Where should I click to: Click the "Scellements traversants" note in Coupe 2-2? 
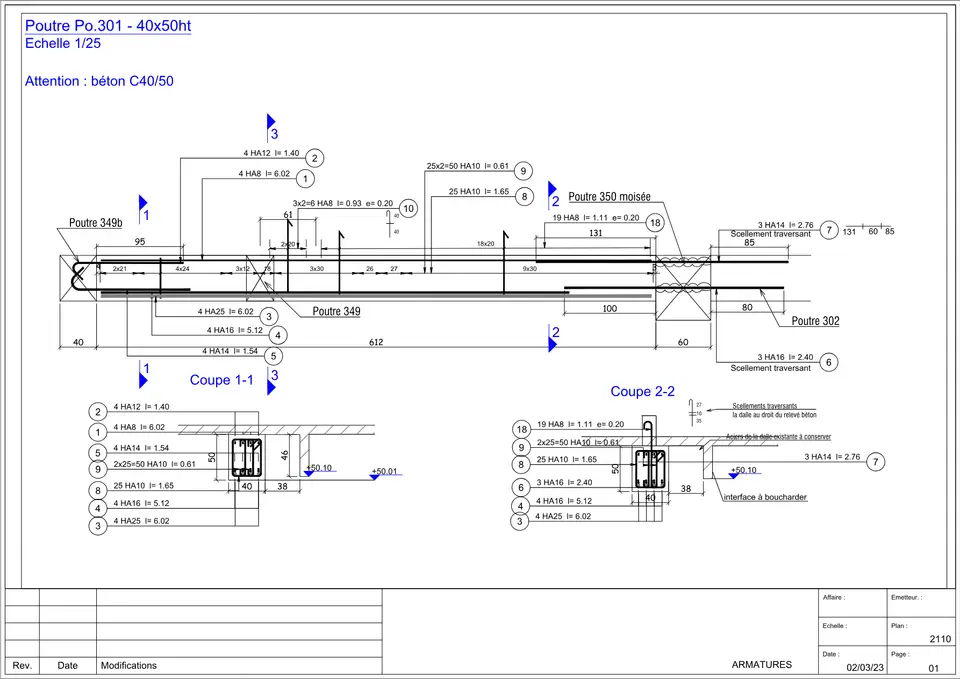[765, 406]
